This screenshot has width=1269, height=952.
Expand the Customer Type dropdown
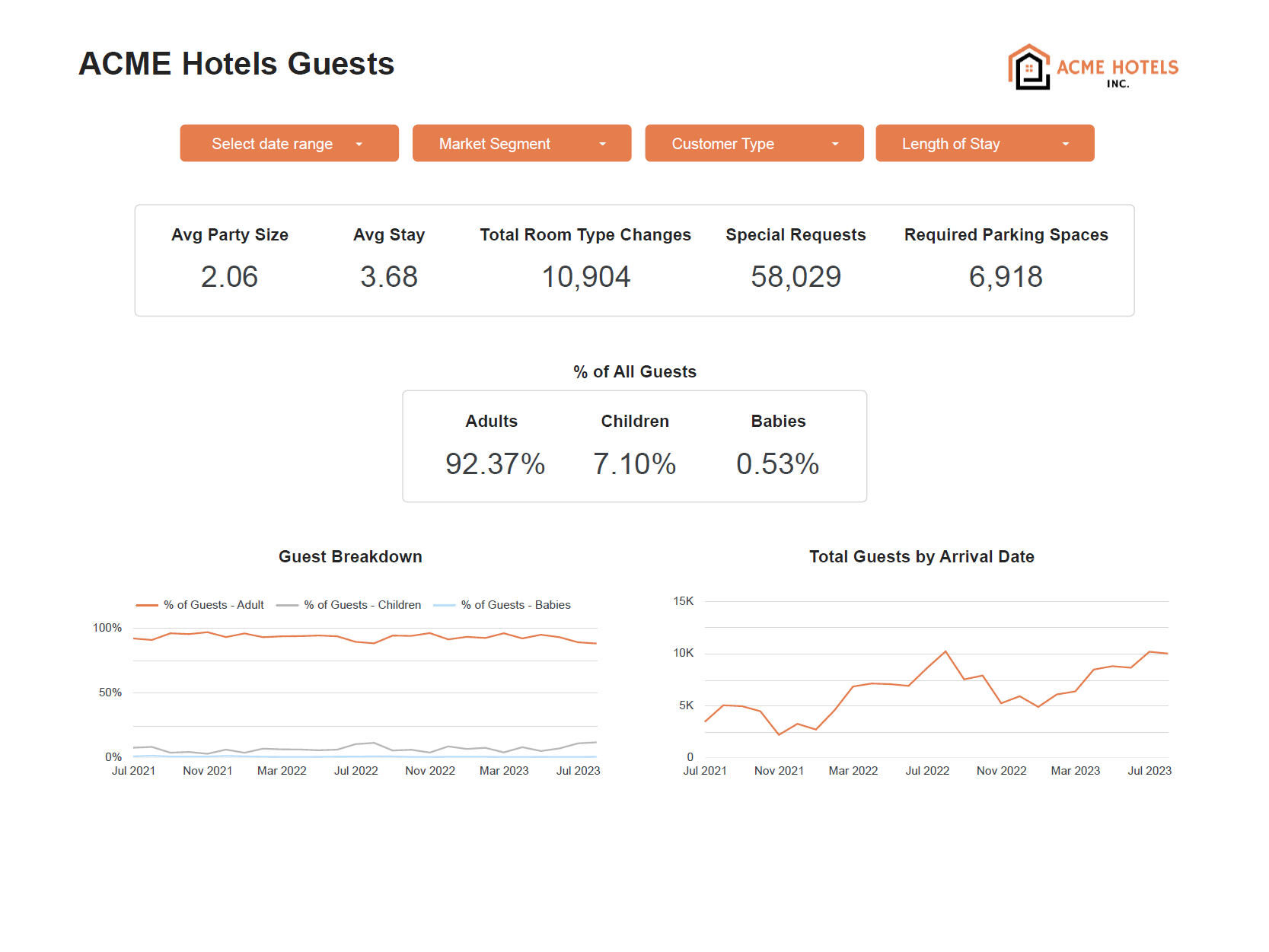[x=754, y=143]
